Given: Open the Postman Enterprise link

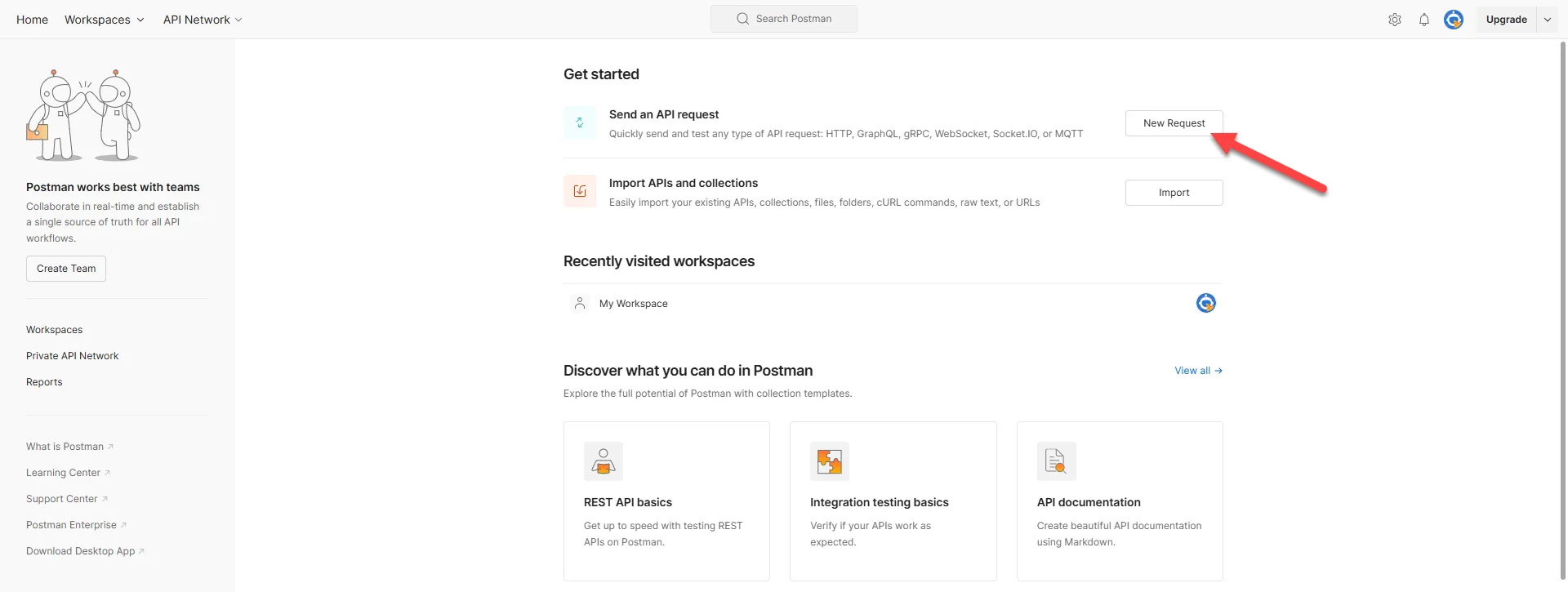Looking at the screenshot, I should 76,525.
